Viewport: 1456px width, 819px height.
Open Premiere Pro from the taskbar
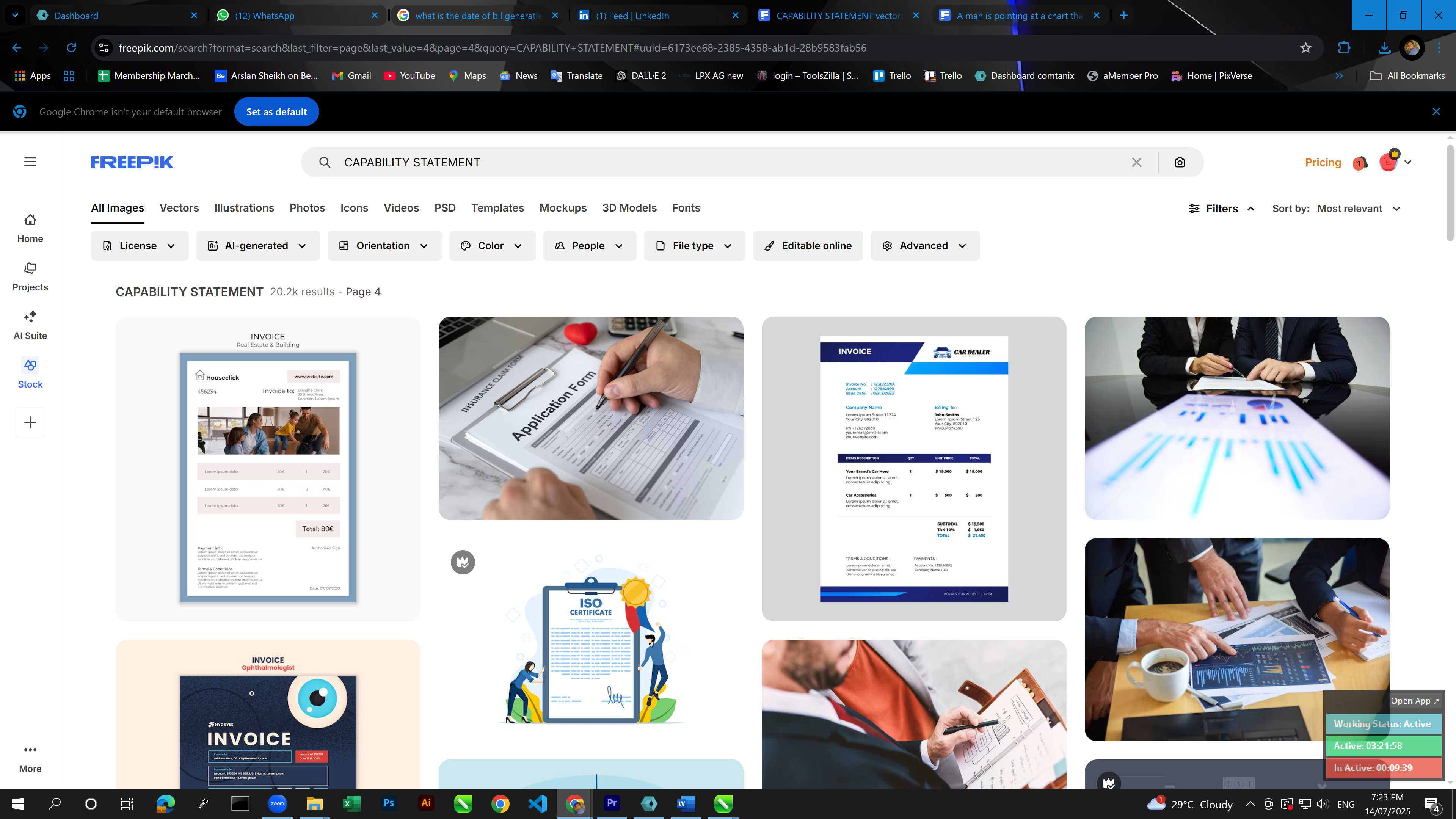(x=612, y=803)
